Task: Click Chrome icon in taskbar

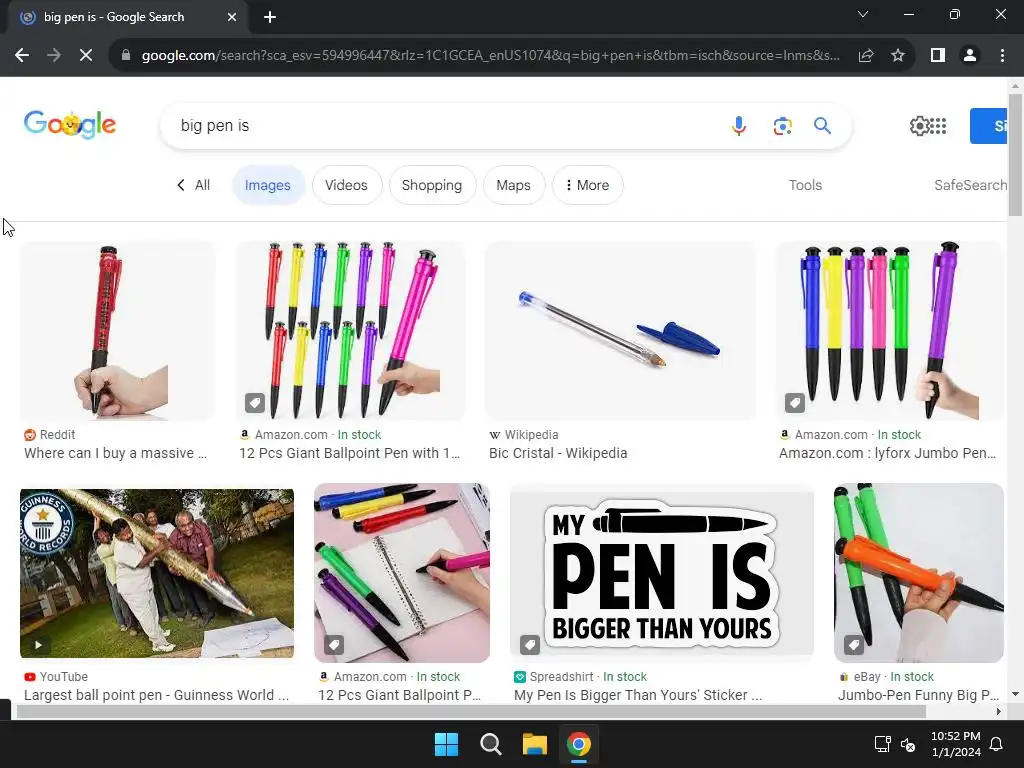Action: tap(579, 744)
